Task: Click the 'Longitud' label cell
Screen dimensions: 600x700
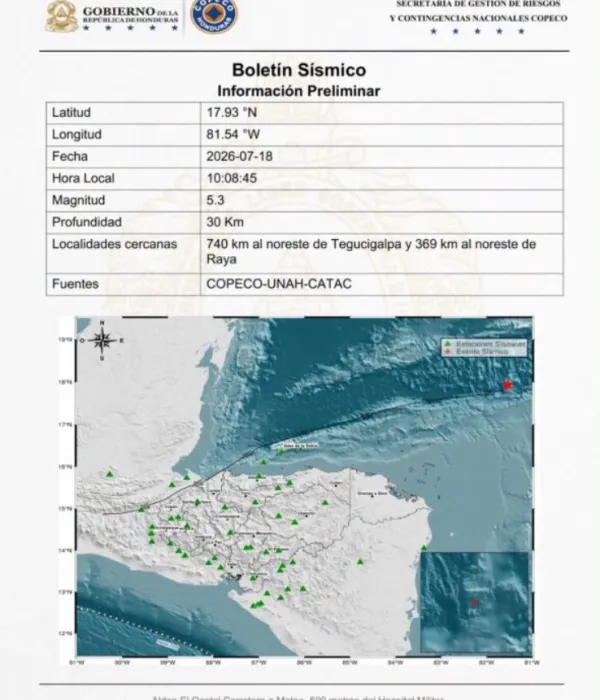Action: (x=123, y=134)
